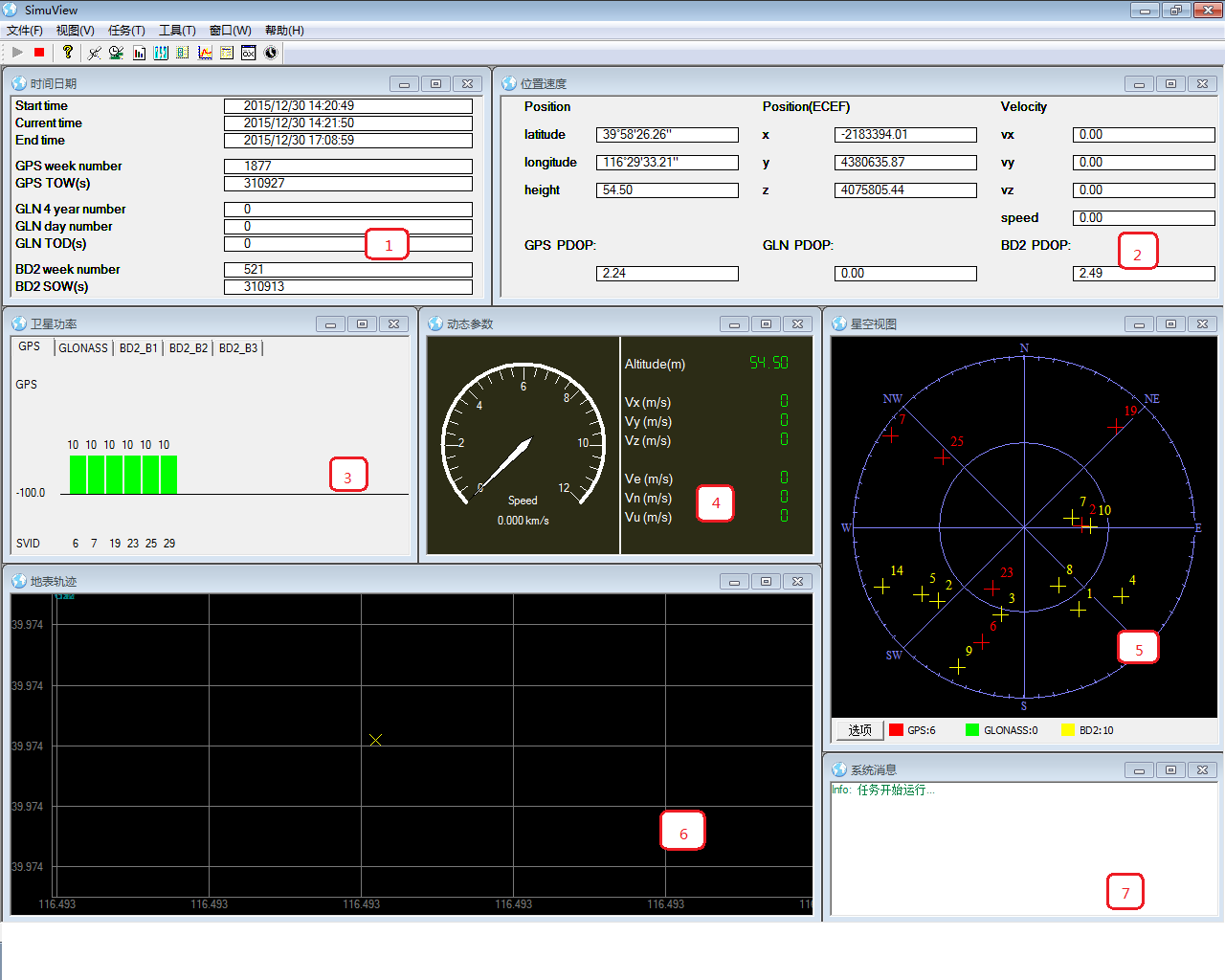Screen dimensions: 1225x980
Task: Stop the task with the red square icon
Action: tap(39, 52)
